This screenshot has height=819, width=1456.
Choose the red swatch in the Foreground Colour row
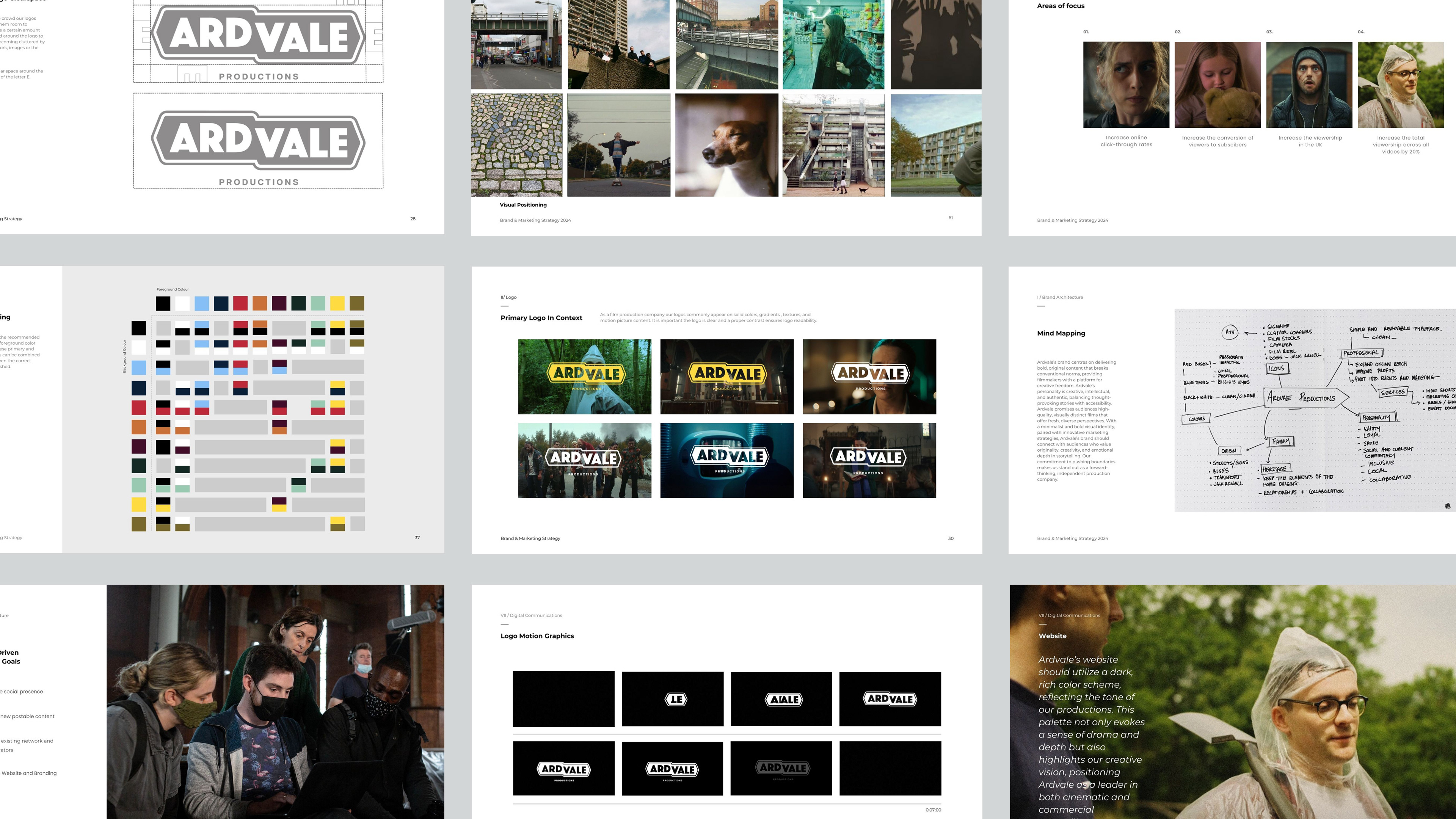point(240,303)
